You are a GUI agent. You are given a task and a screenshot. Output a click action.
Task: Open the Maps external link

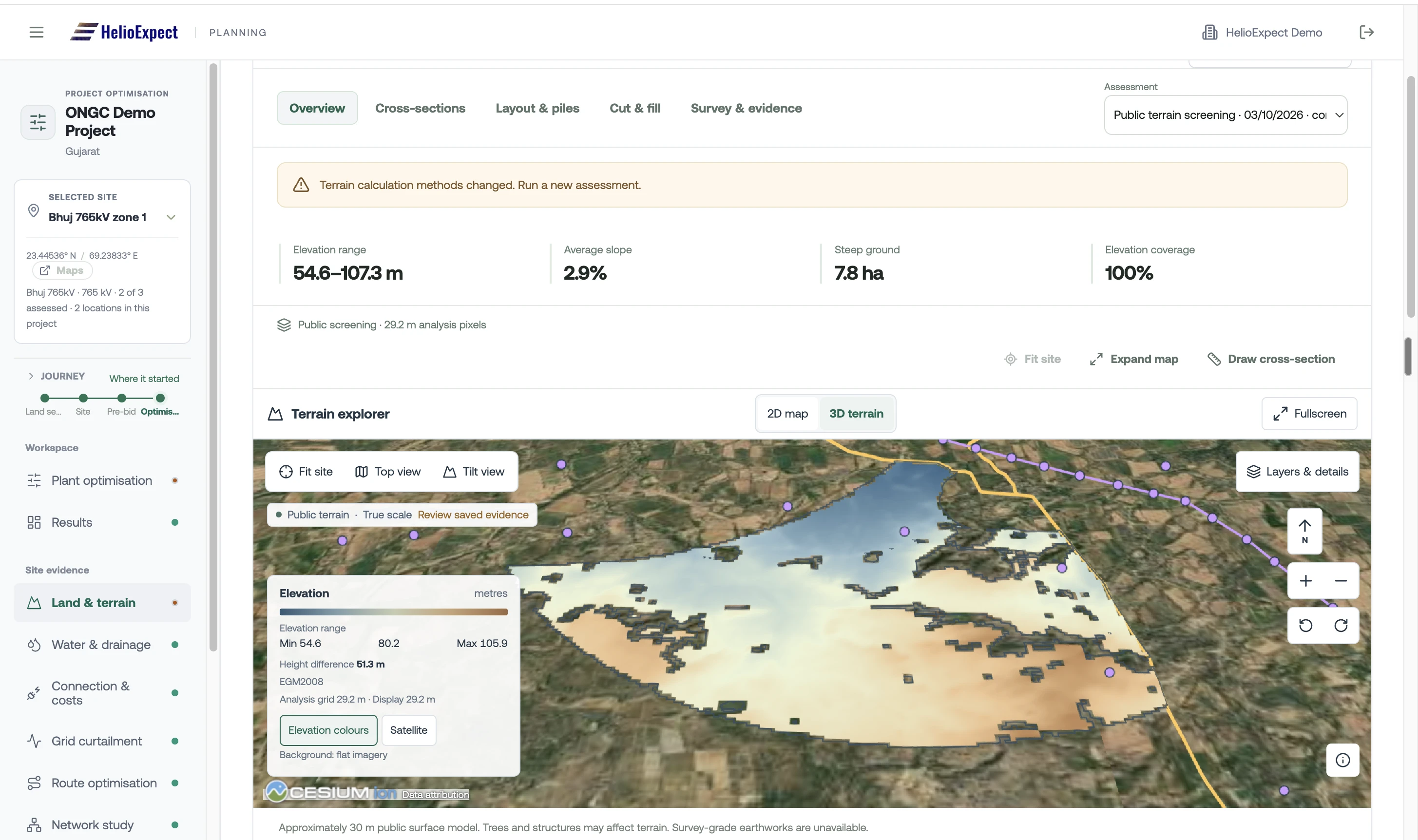tap(62, 270)
